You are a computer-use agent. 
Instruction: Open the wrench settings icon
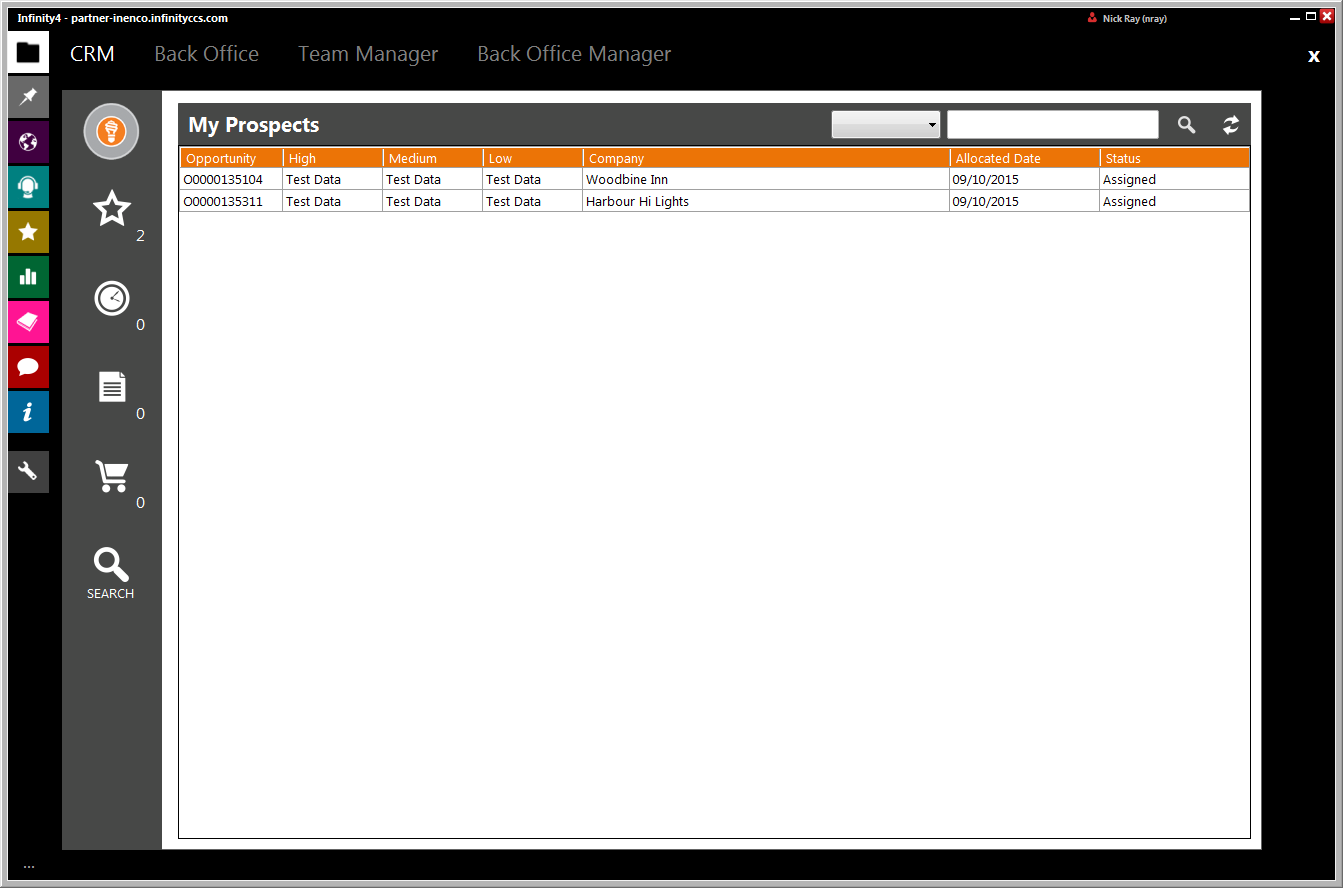(28, 471)
